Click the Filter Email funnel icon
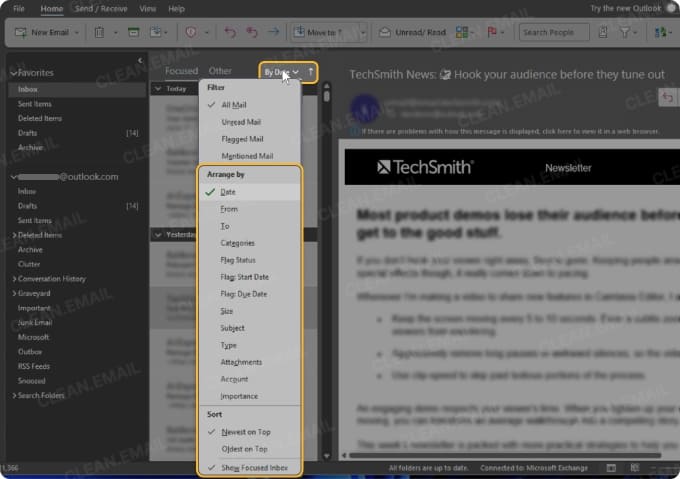Screen dimensions: 680x479 click(x=625, y=33)
